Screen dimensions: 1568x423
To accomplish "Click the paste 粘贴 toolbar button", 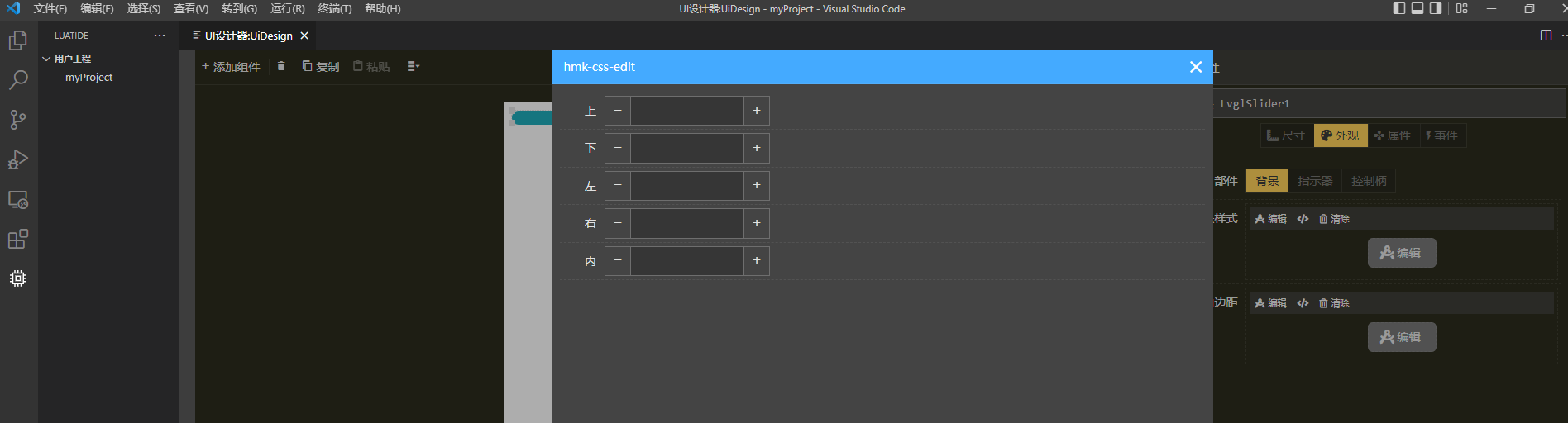I will point(371,66).
